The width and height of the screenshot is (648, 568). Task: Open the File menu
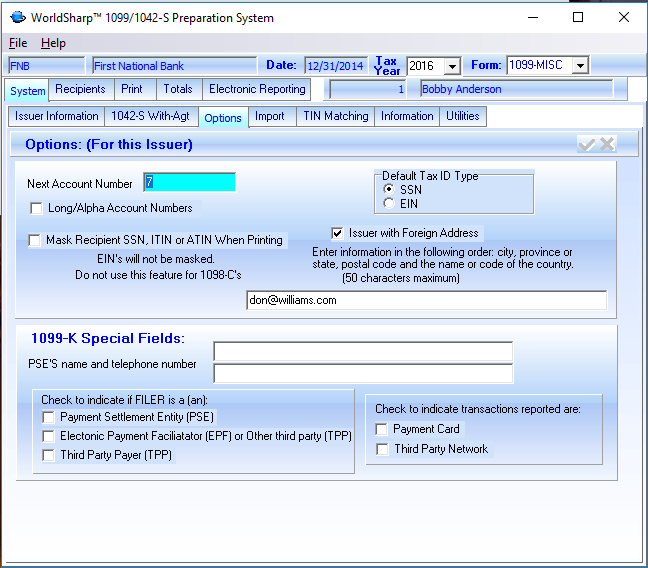[x=18, y=43]
